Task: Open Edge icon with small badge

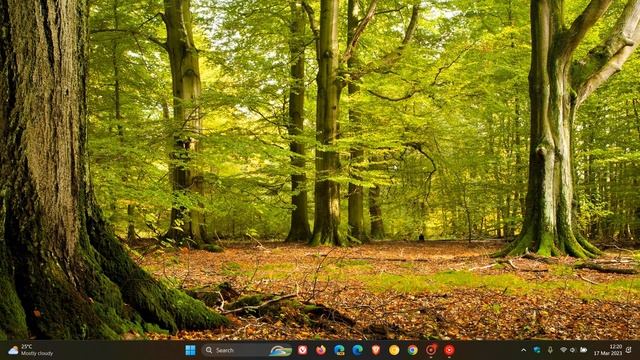Action: point(339,350)
